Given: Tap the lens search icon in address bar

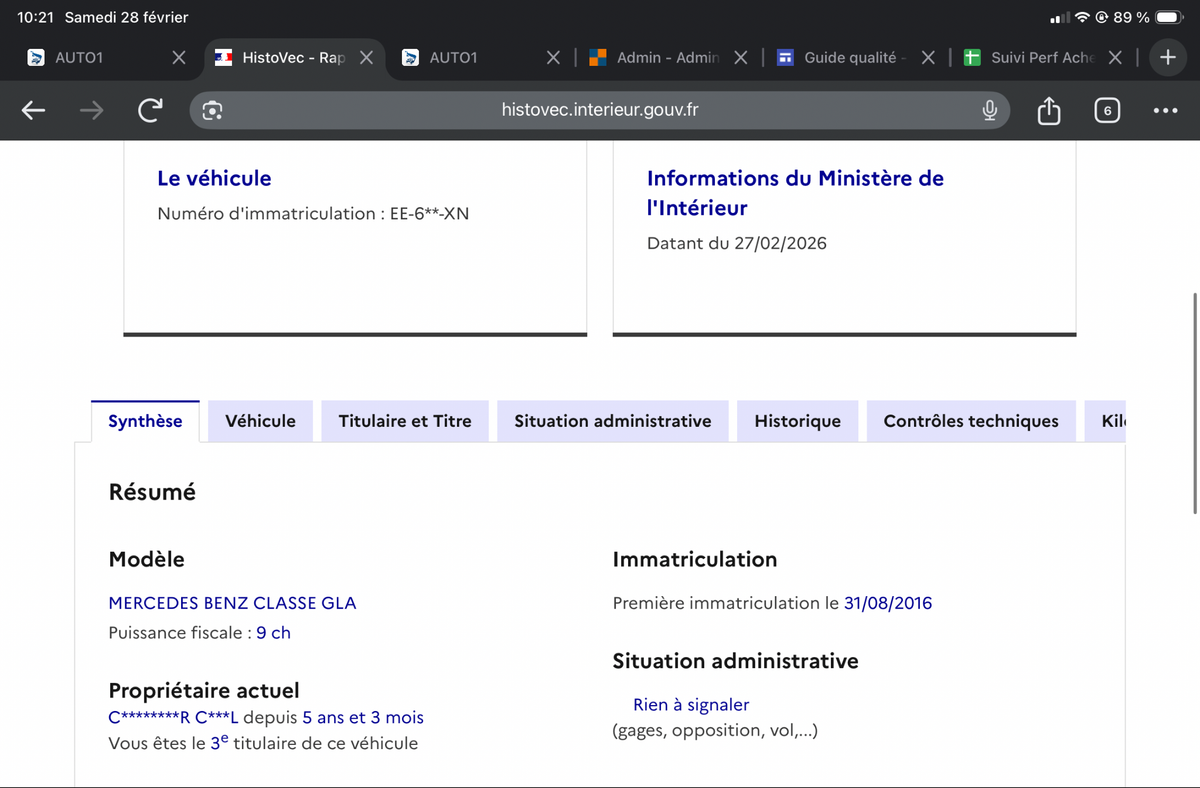Looking at the screenshot, I should tap(212, 110).
